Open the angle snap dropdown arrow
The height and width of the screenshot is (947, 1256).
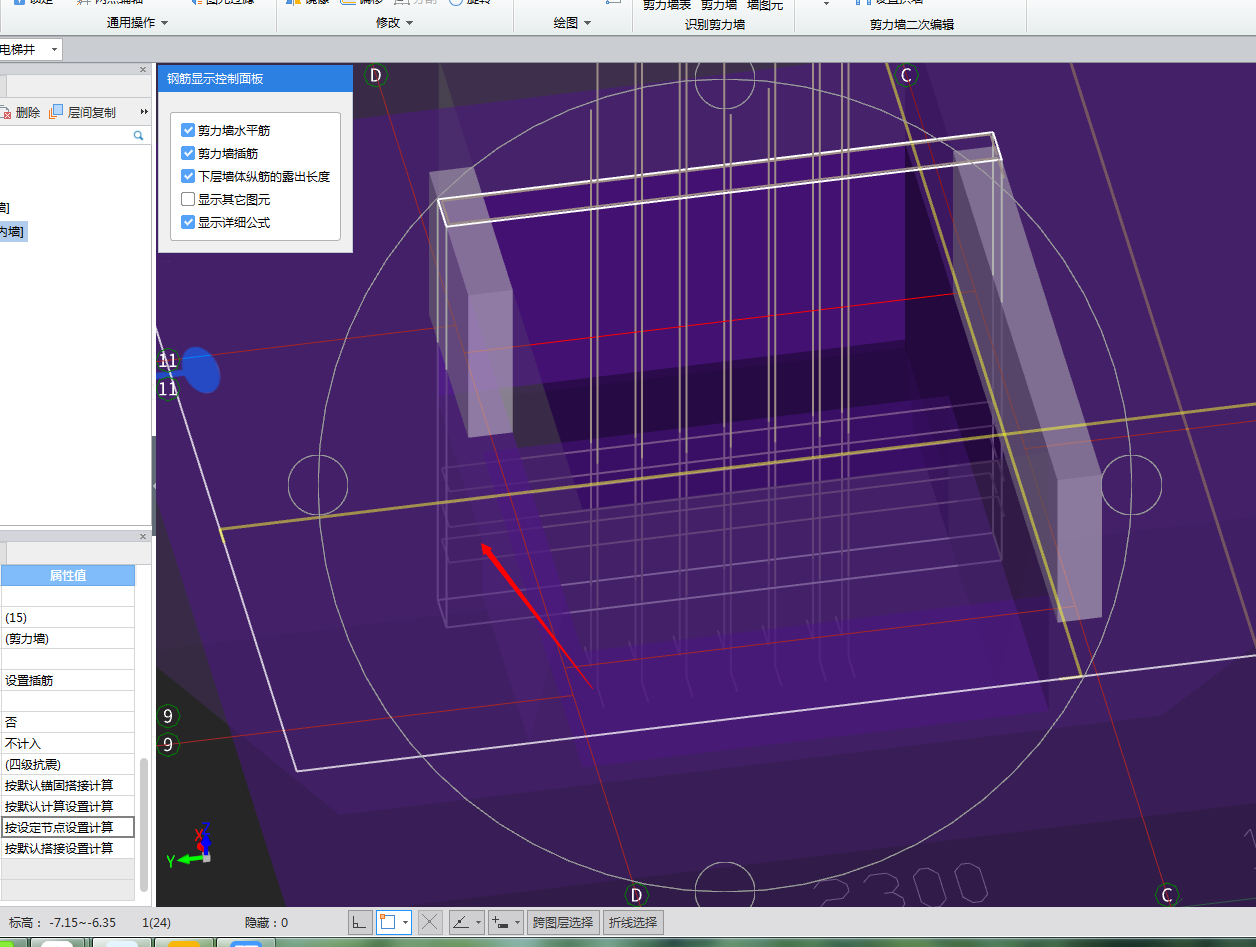click(478, 922)
